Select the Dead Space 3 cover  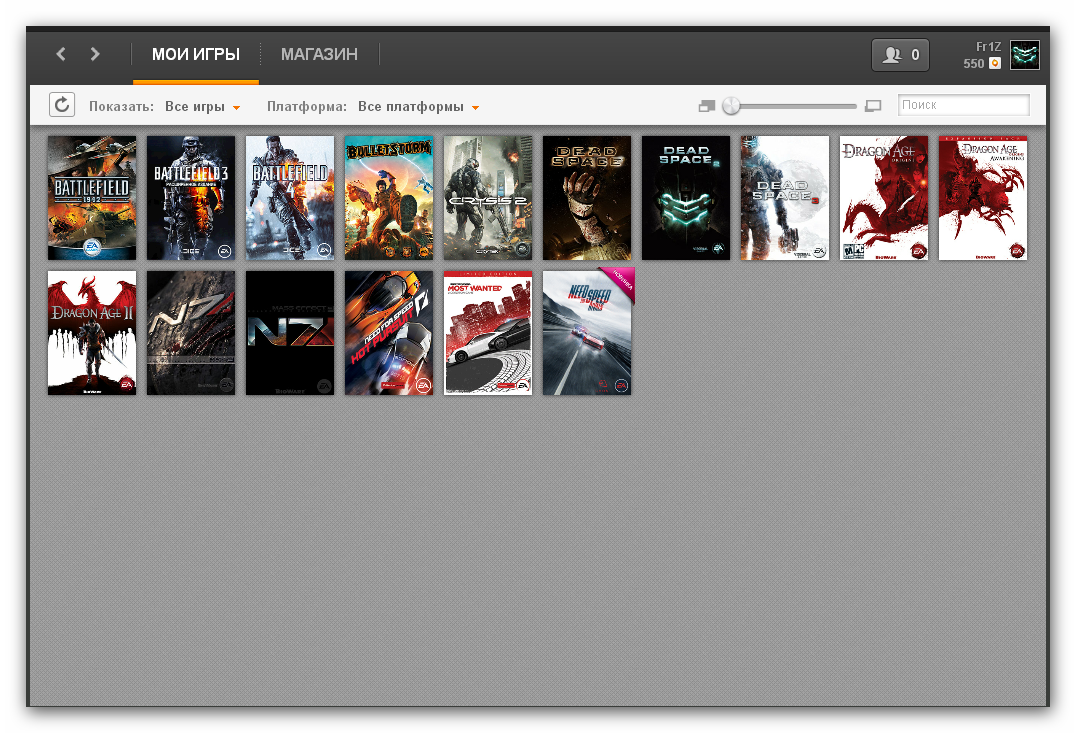tap(784, 198)
